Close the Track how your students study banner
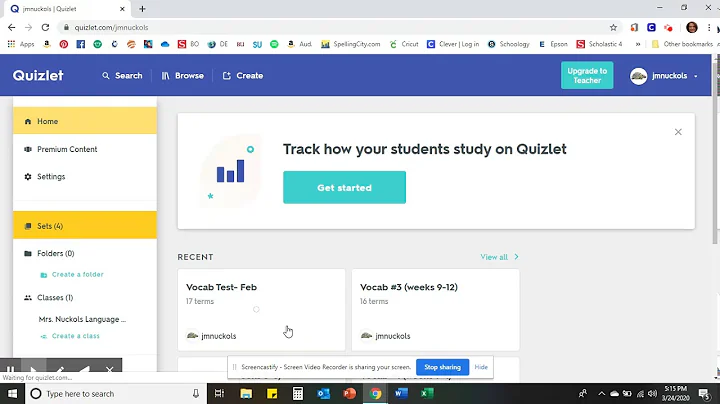 (678, 132)
